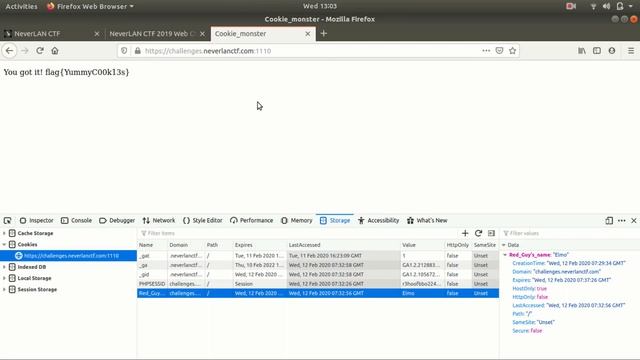Open the Firefox account icon
Screen dimensions: 640x360
pyautogui.click(x=612, y=51)
